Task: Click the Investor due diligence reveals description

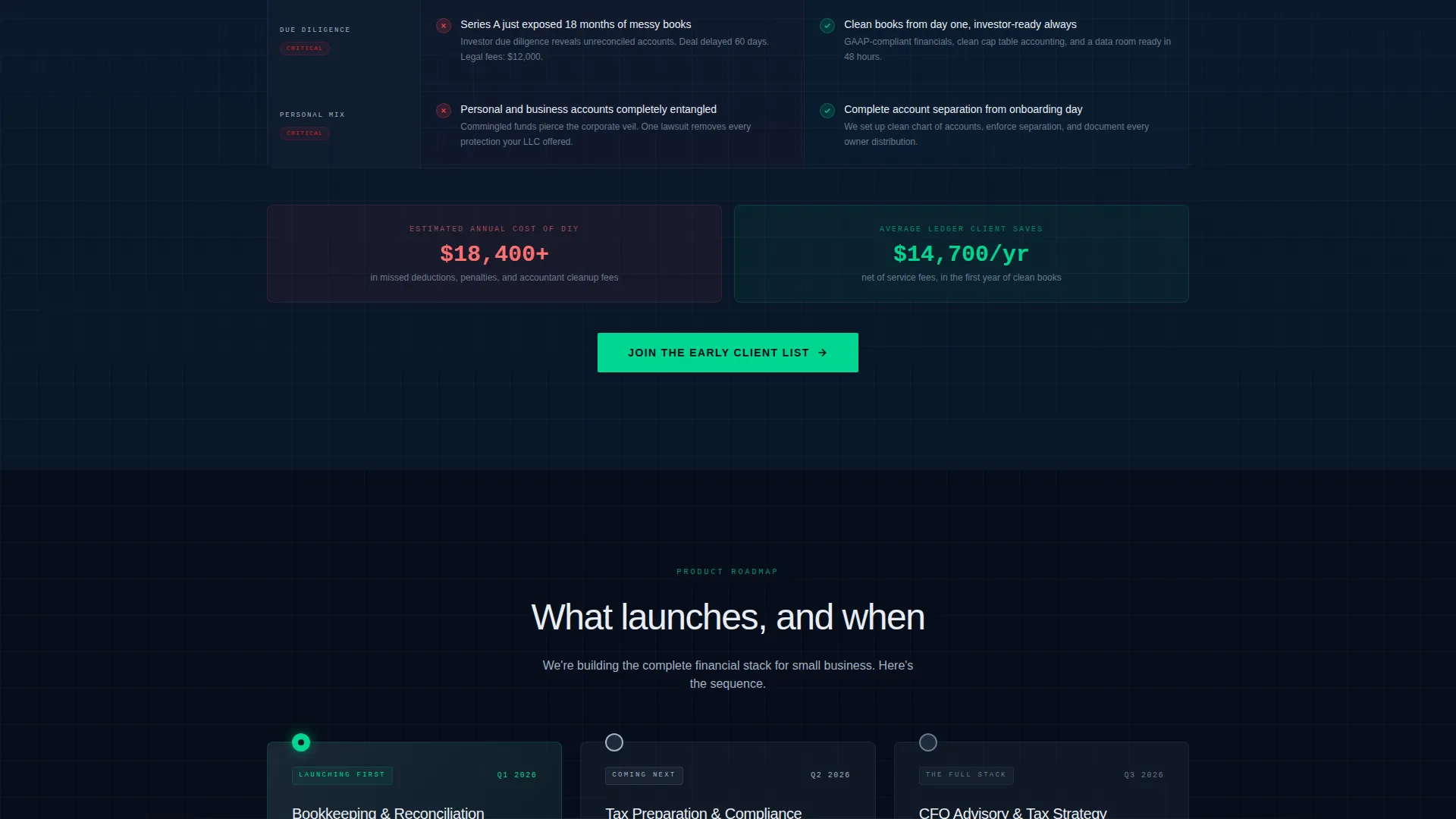Action: (615, 49)
